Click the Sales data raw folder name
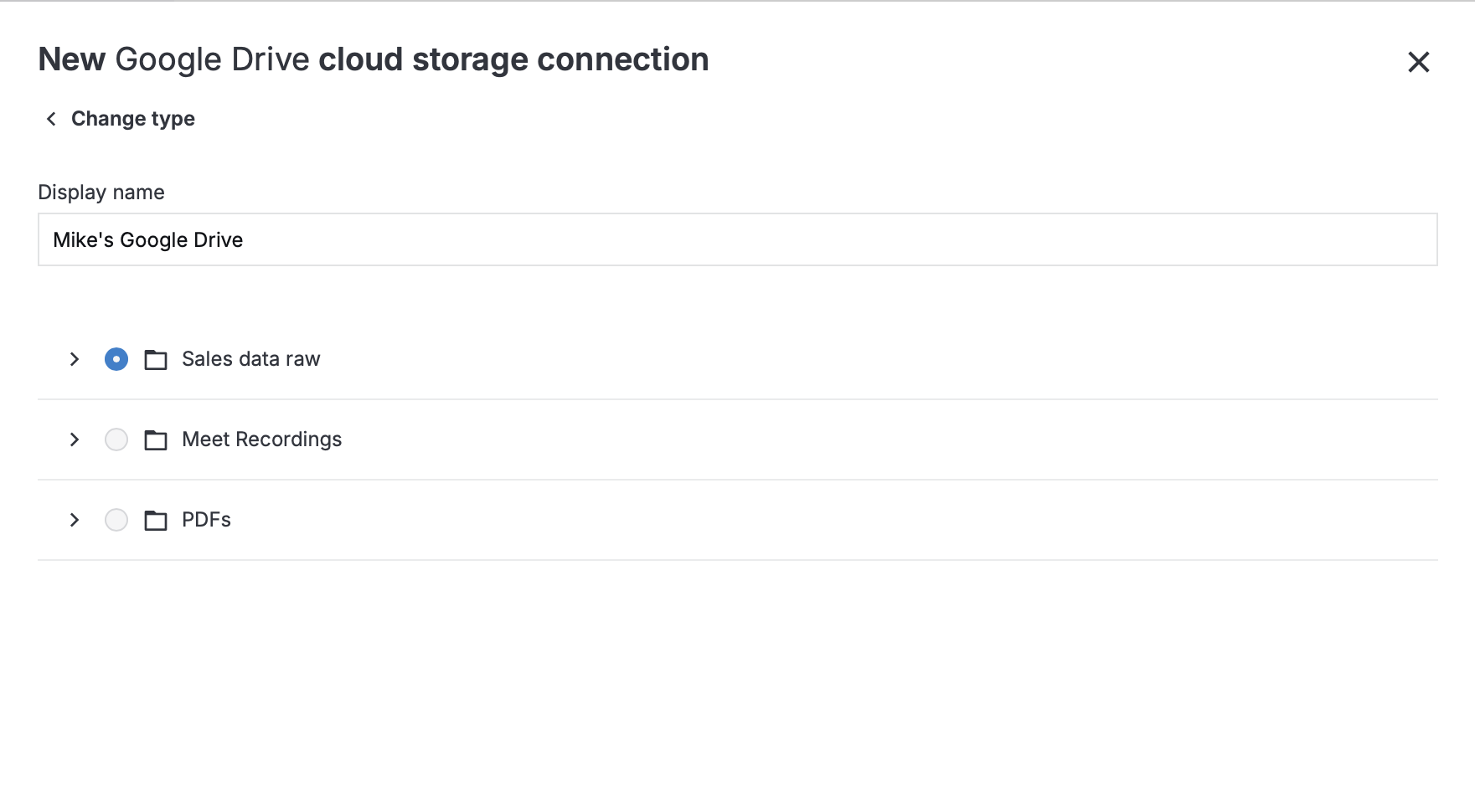 pos(251,359)
